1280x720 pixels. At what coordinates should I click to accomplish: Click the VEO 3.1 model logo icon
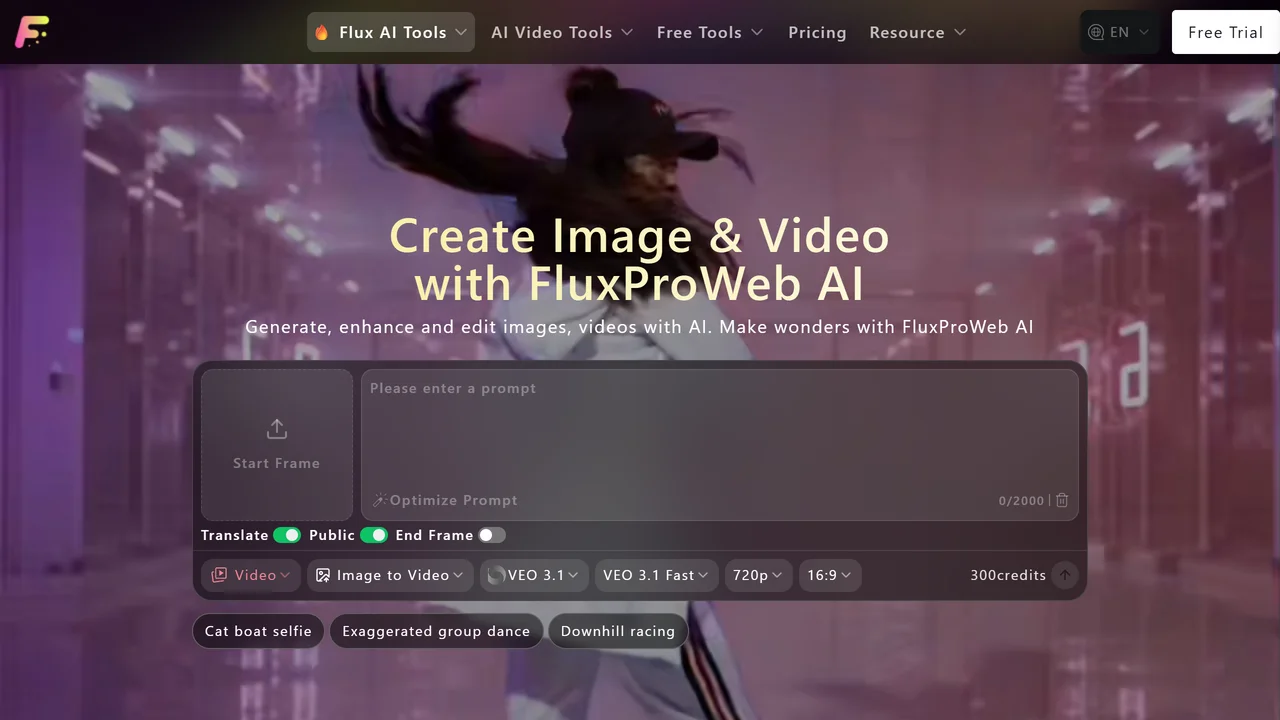coord(497,575)
